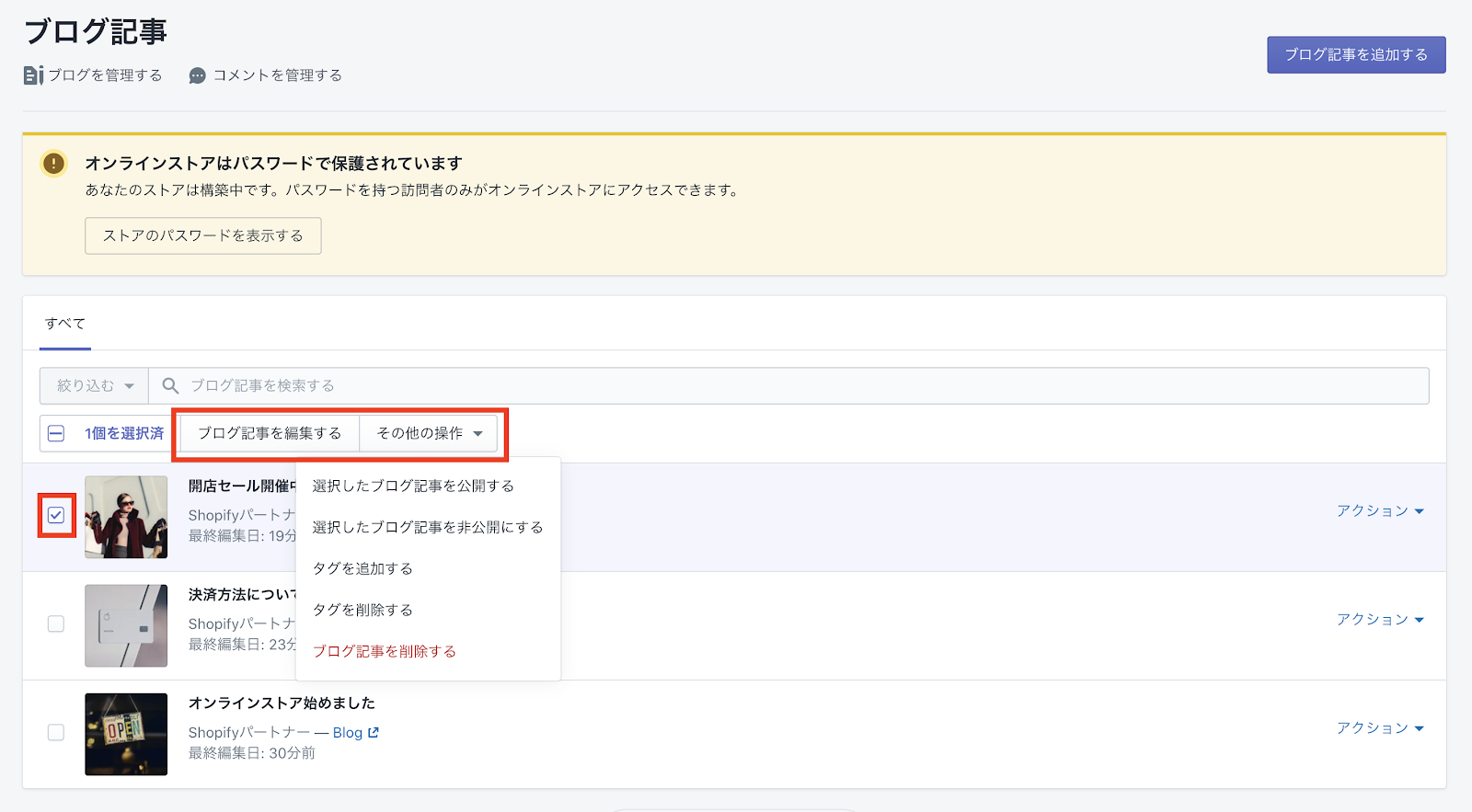Screen dimensions: 1472x812
Task: Click the OPEN sign article thumbnail
Action: pyautogui.click(x=126, y=734)
